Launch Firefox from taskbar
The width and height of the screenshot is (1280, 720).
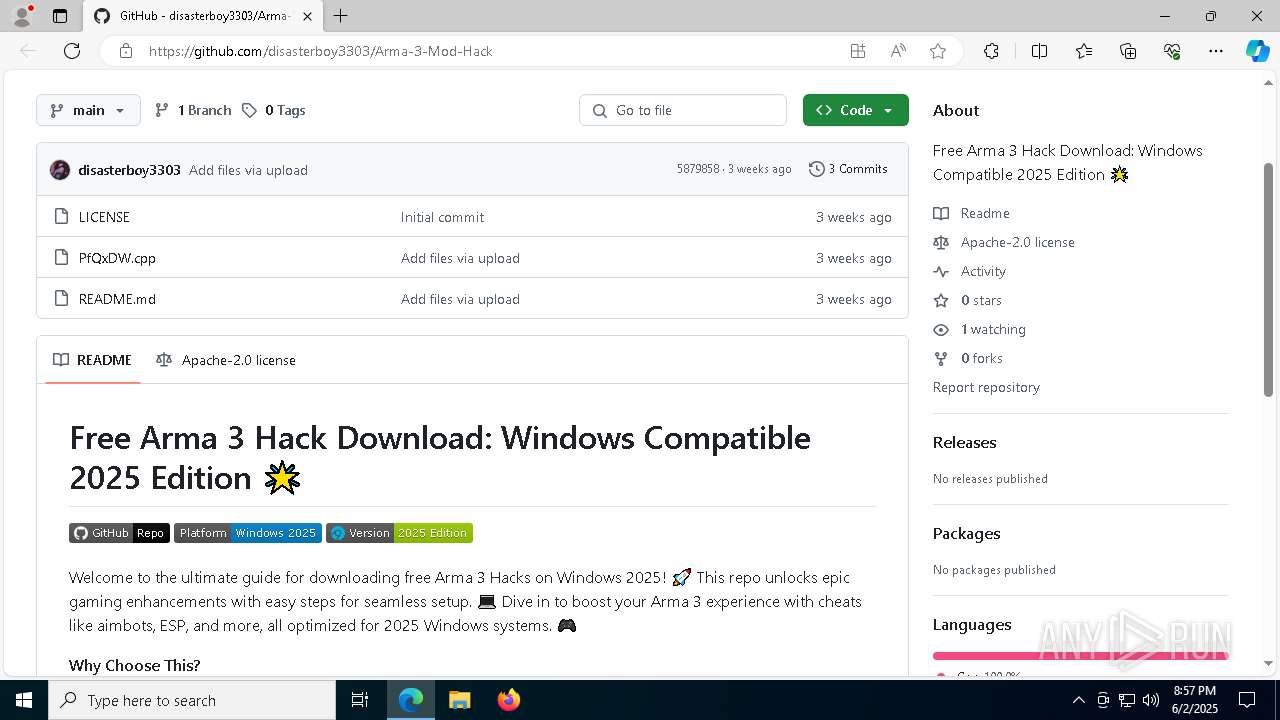coord(508,700)
